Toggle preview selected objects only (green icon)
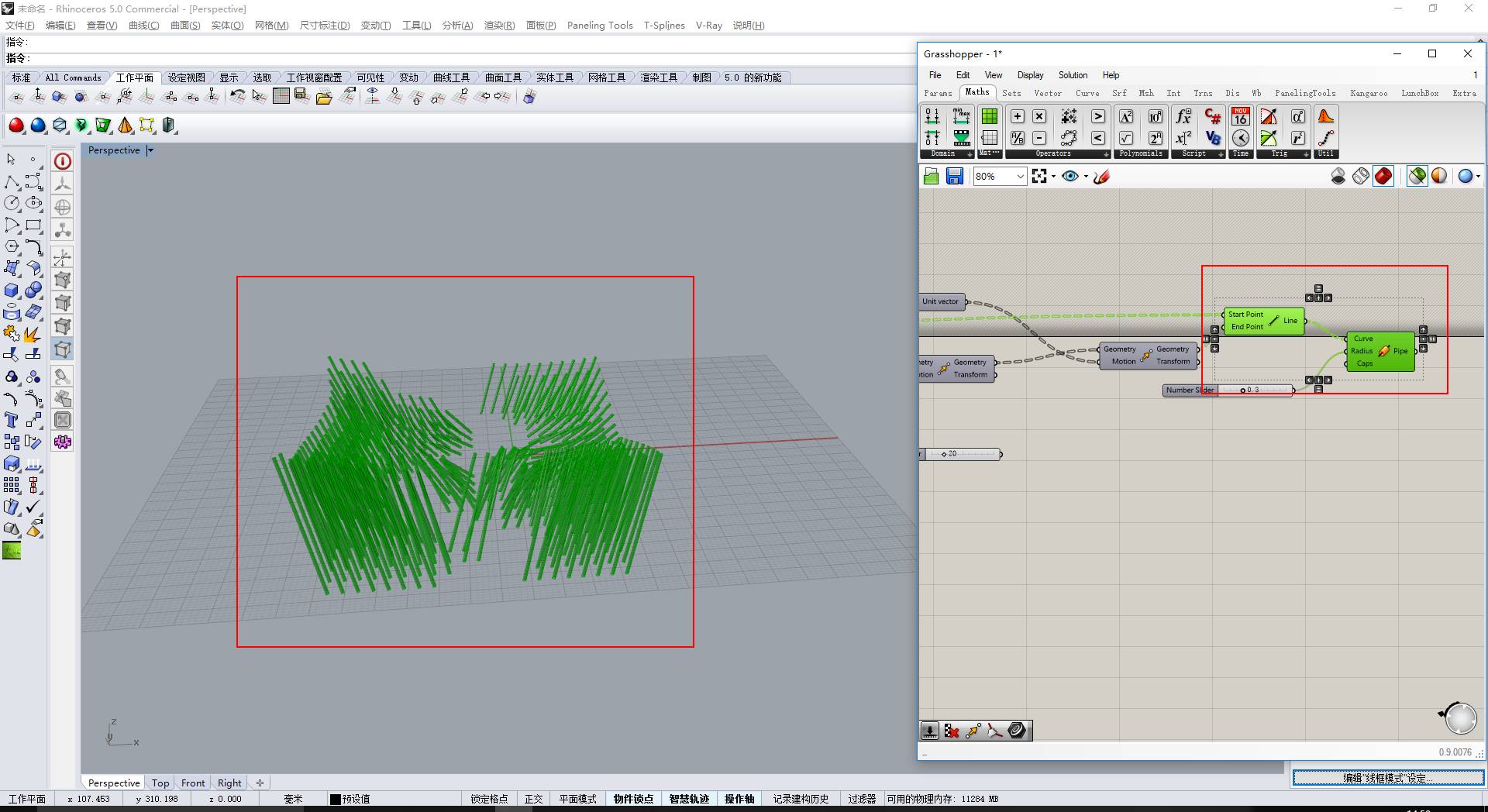This screenshot has width=1488, height=812. tap(1417, 177)
